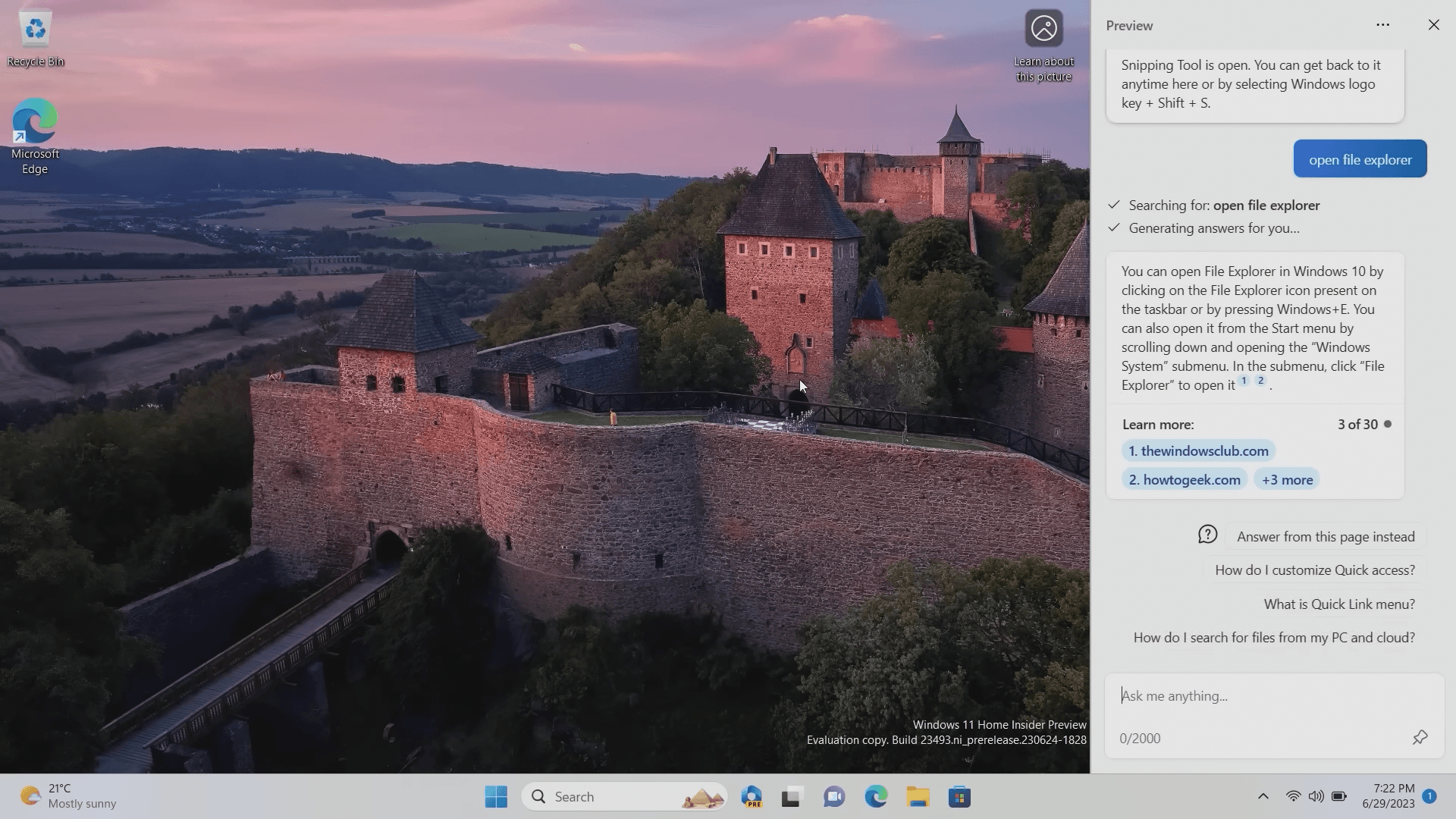
Task: Open the three-dot menu in Preview panel
Action: click(x=1382, y=25)
